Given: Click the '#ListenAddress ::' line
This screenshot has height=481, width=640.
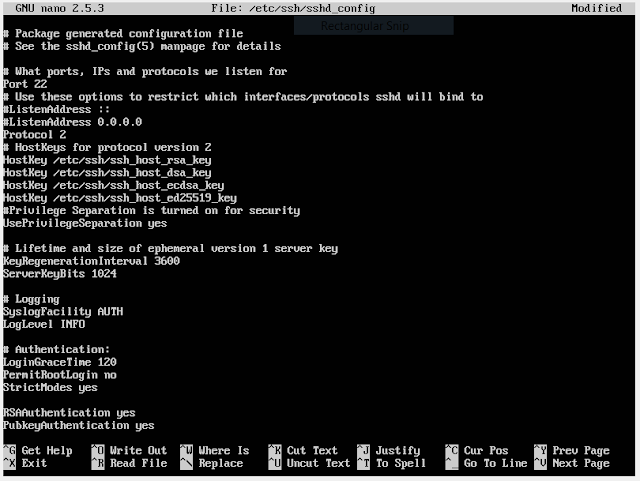Looking at the screenshot, I should coord(56,109).
